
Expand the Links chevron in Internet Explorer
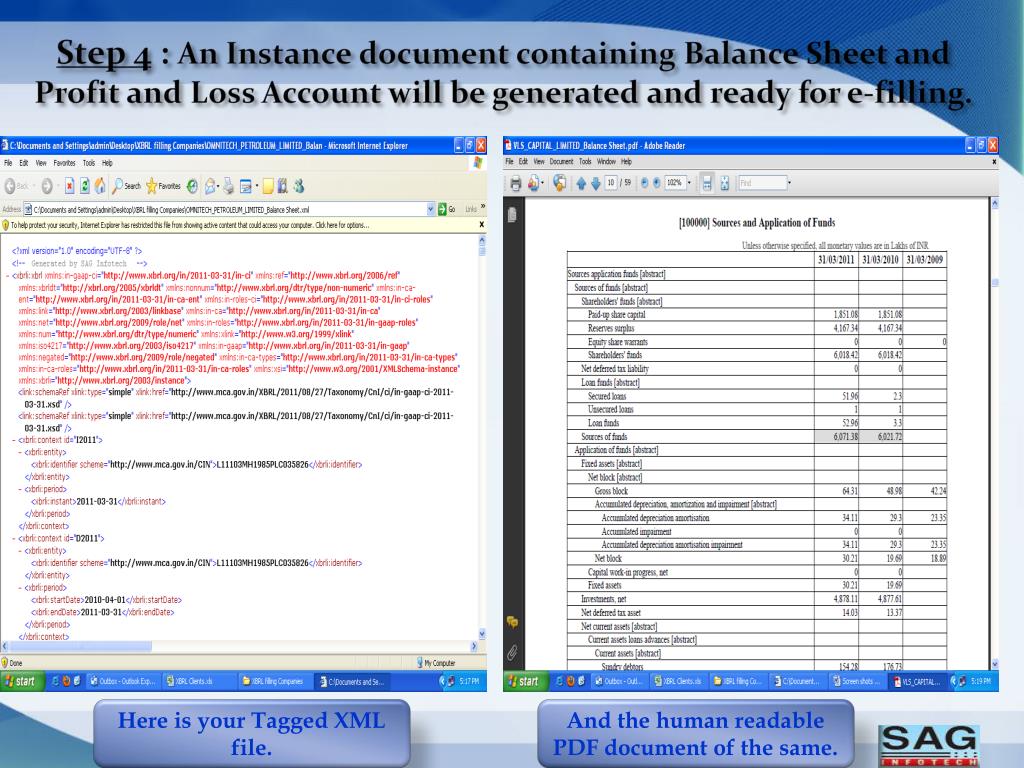point(483,207)
